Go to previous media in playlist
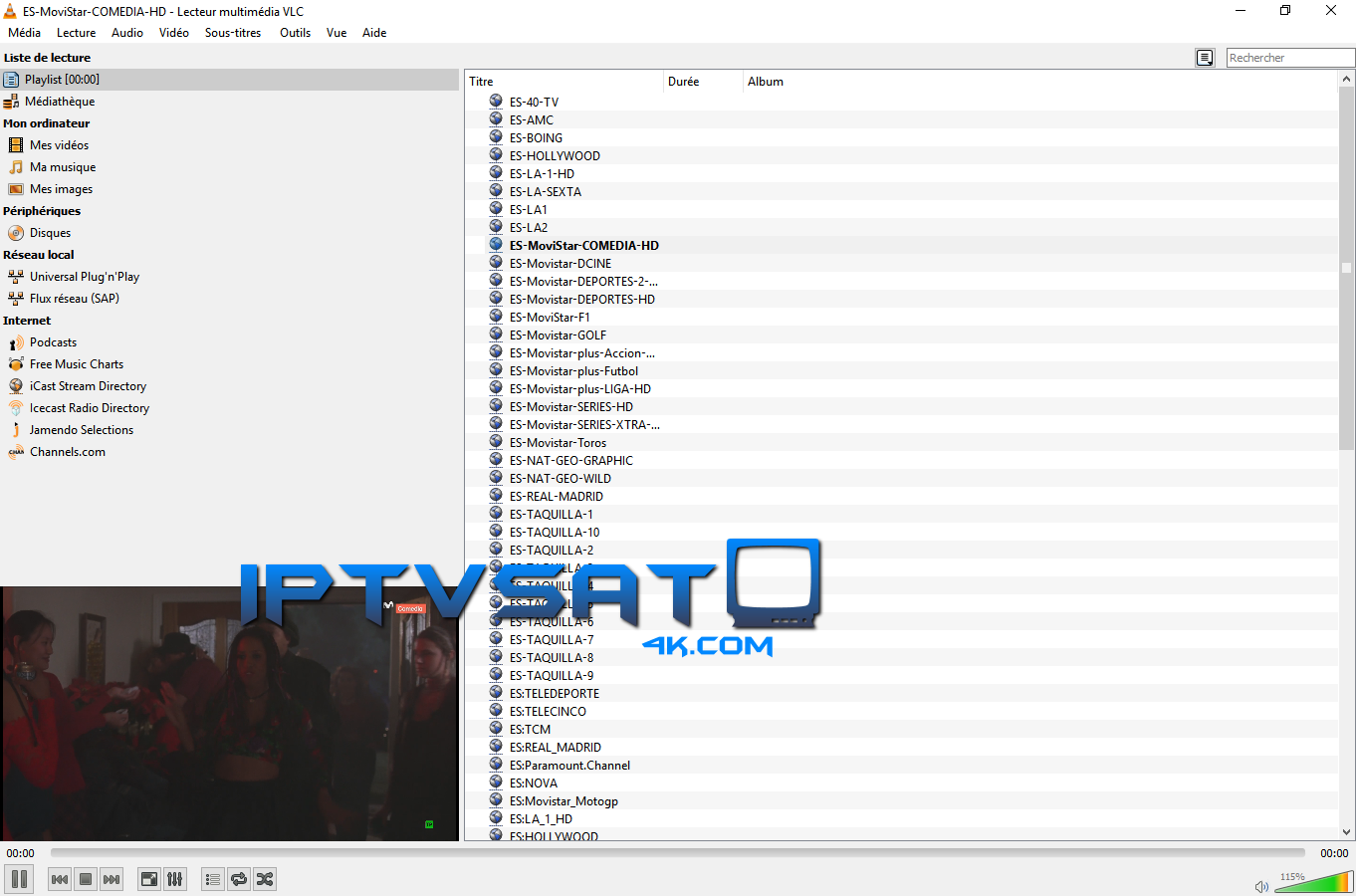Viewport: 1356px width, 896px height. [x=60, y=879]
